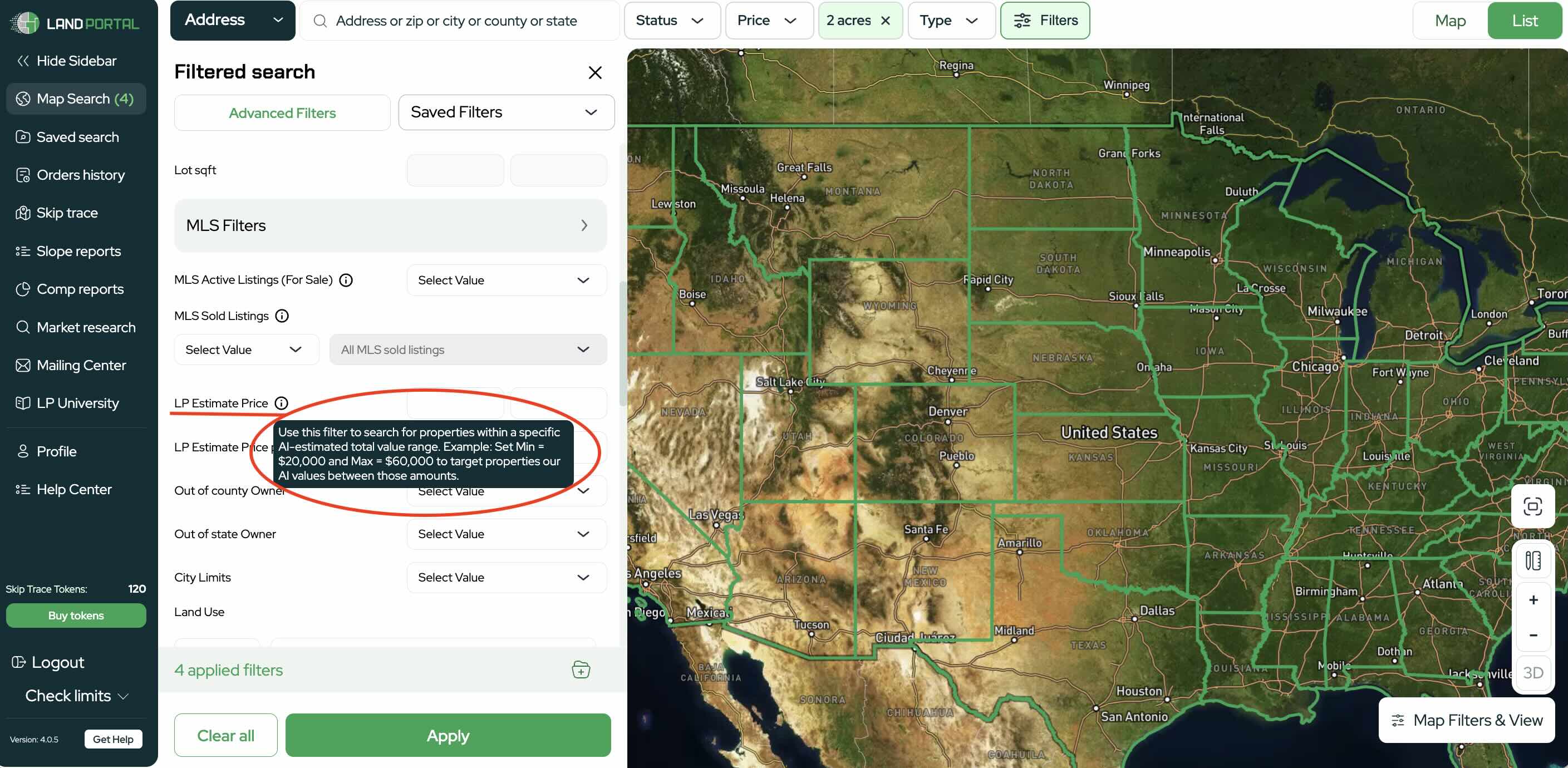Open the Advanced Filters tab
Image resolution: width=1568 pixels, height=768 pixels.
(x=282, y=113)
